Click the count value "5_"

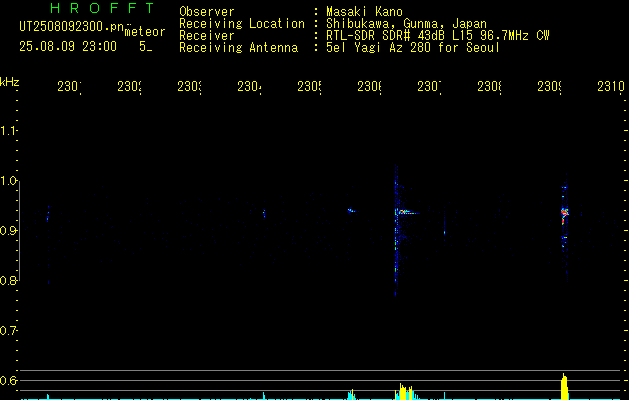145,47
